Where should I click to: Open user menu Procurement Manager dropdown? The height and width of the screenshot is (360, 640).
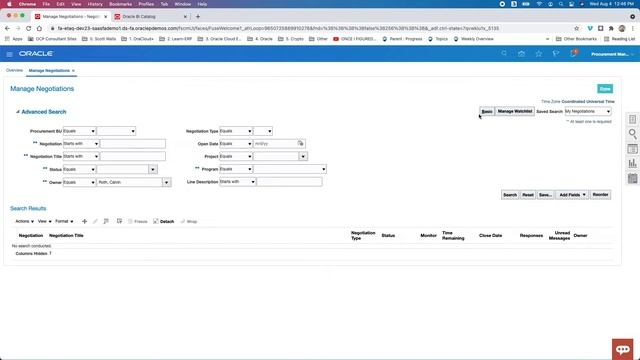(613, 54)
